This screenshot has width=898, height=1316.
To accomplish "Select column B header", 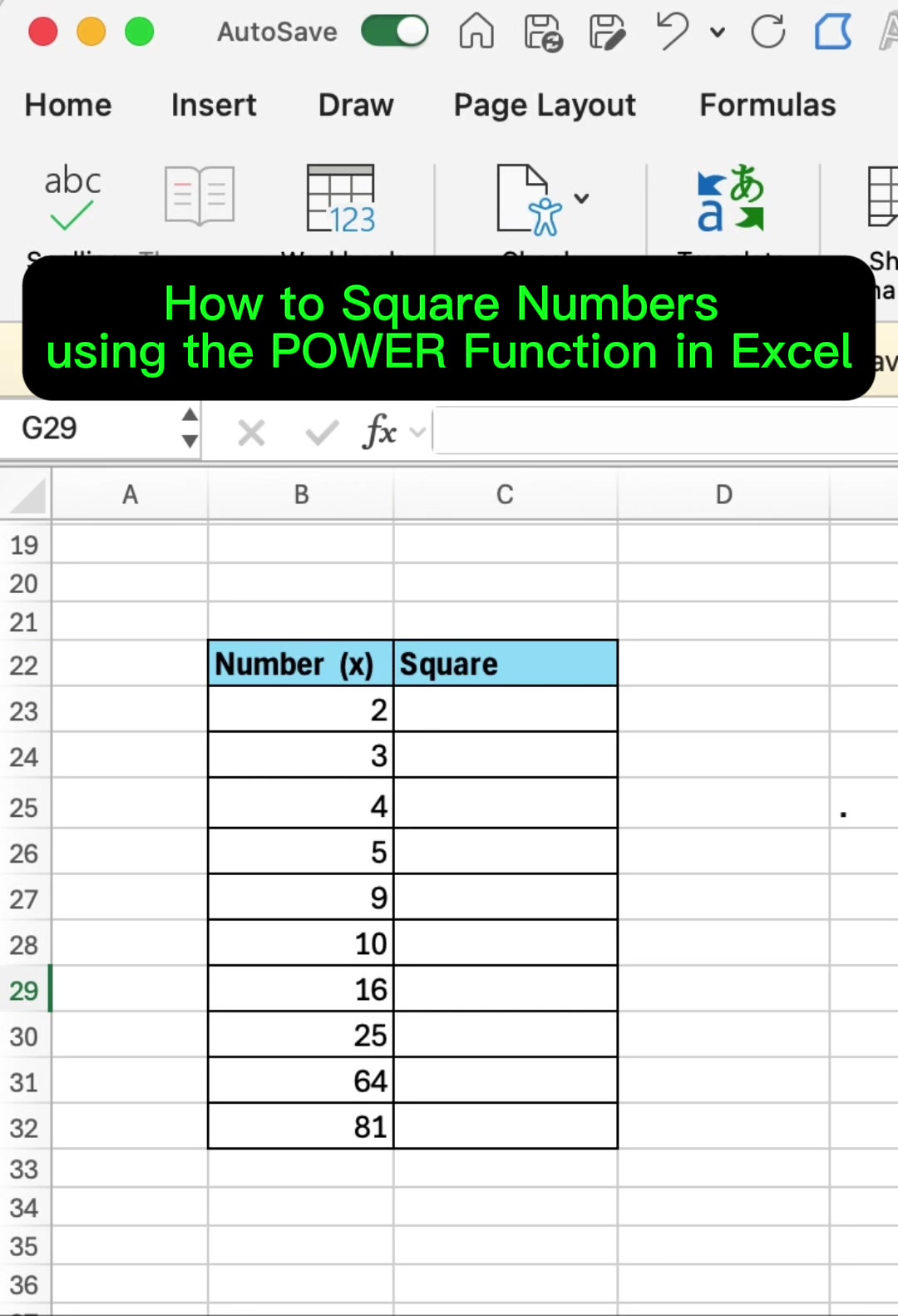I will pos(301,495).
